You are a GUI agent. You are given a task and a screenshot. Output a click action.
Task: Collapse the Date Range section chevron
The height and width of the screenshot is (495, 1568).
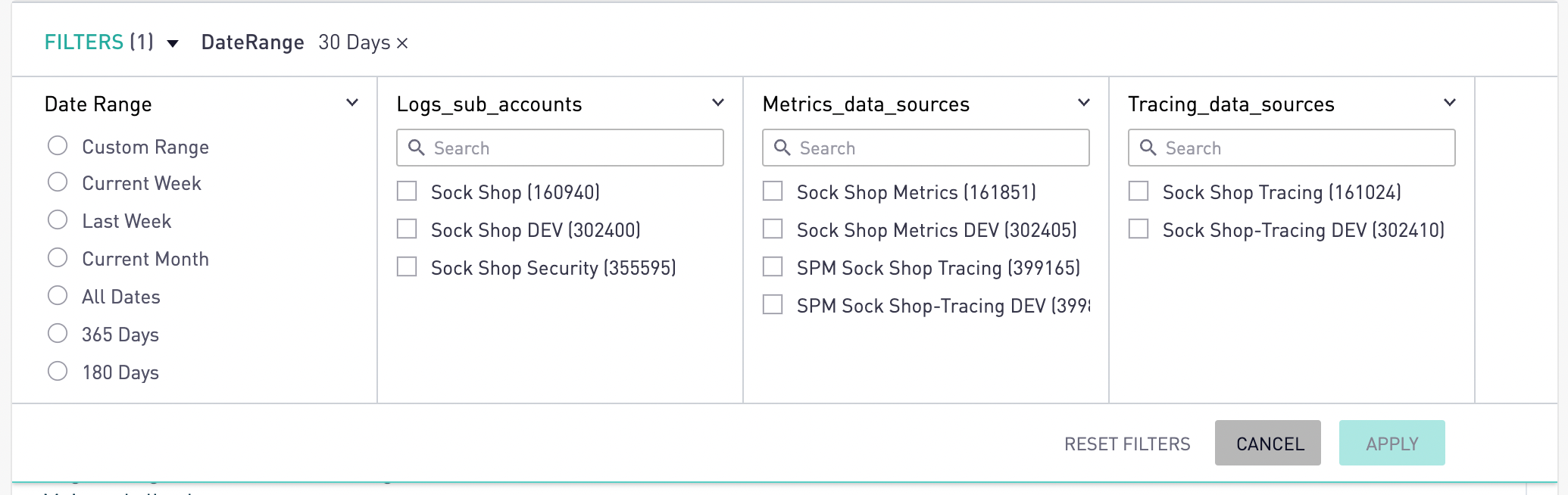[x=352, y=103]
